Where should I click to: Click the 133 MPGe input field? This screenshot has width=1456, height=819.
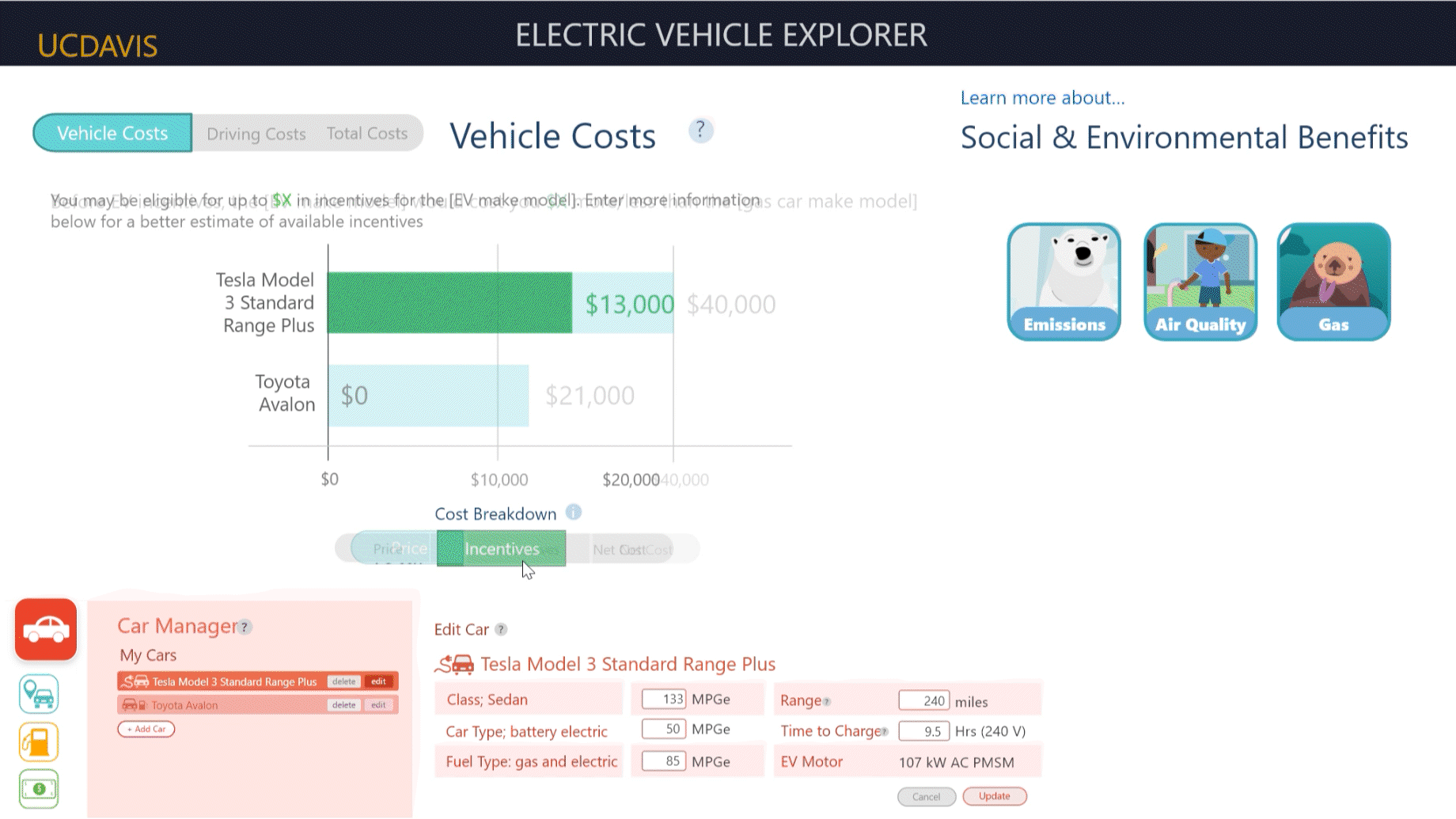click(x=663, y=699)
